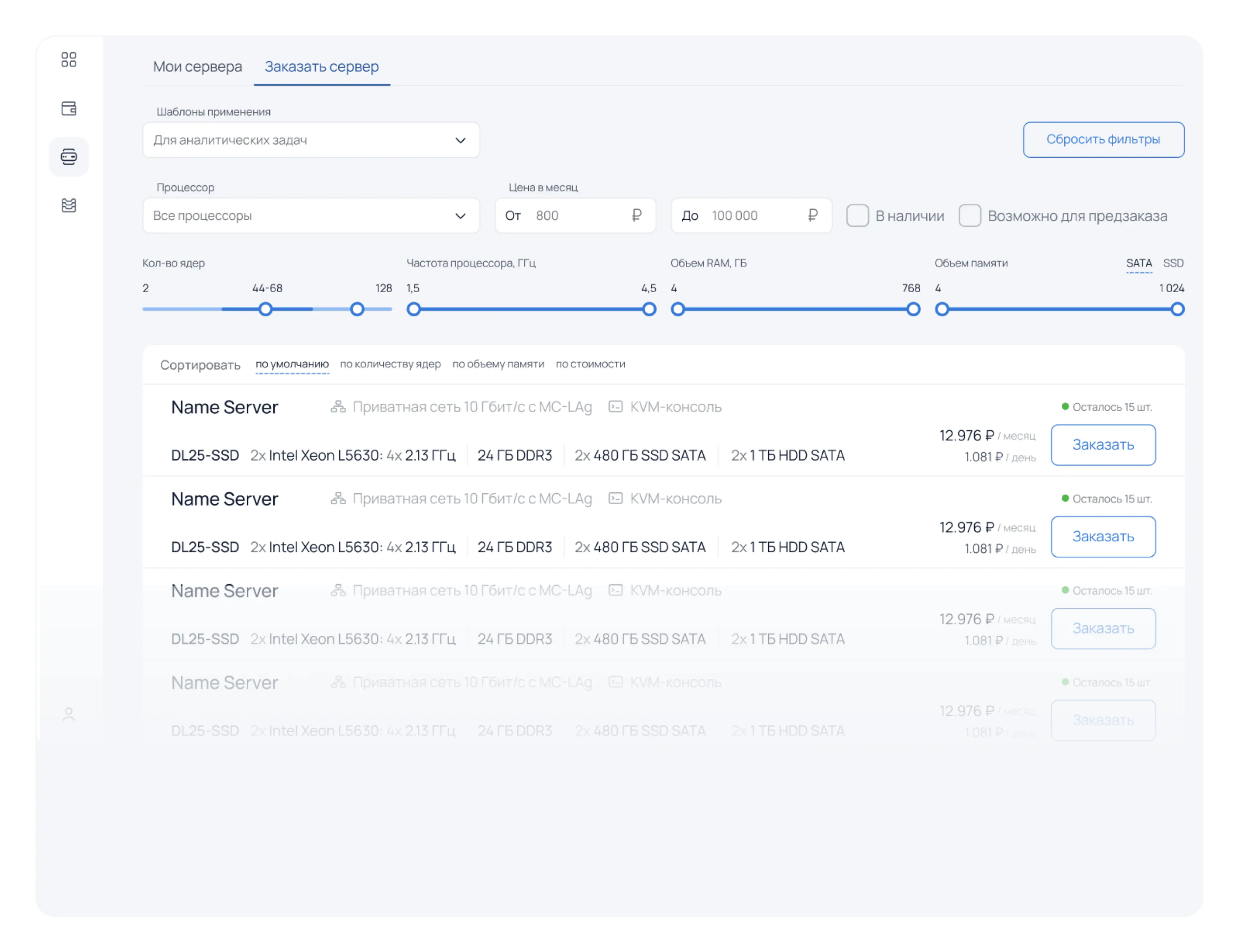Screen dimensions: 1234x952
Task: Click the private network icon in first server row
Action: [338, 407]
